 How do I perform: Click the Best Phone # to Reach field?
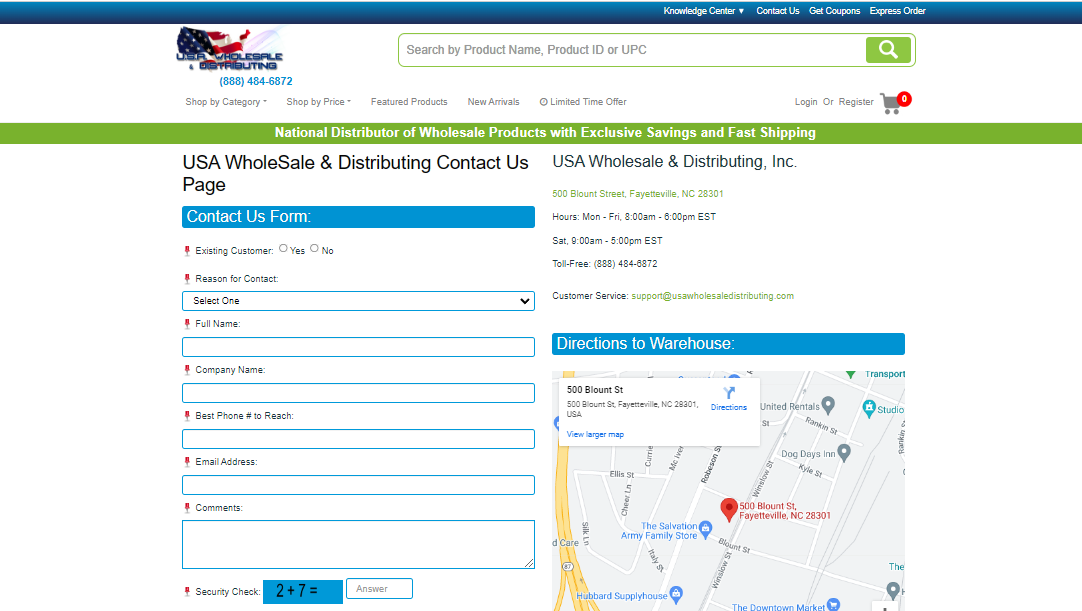click(358, 439)
